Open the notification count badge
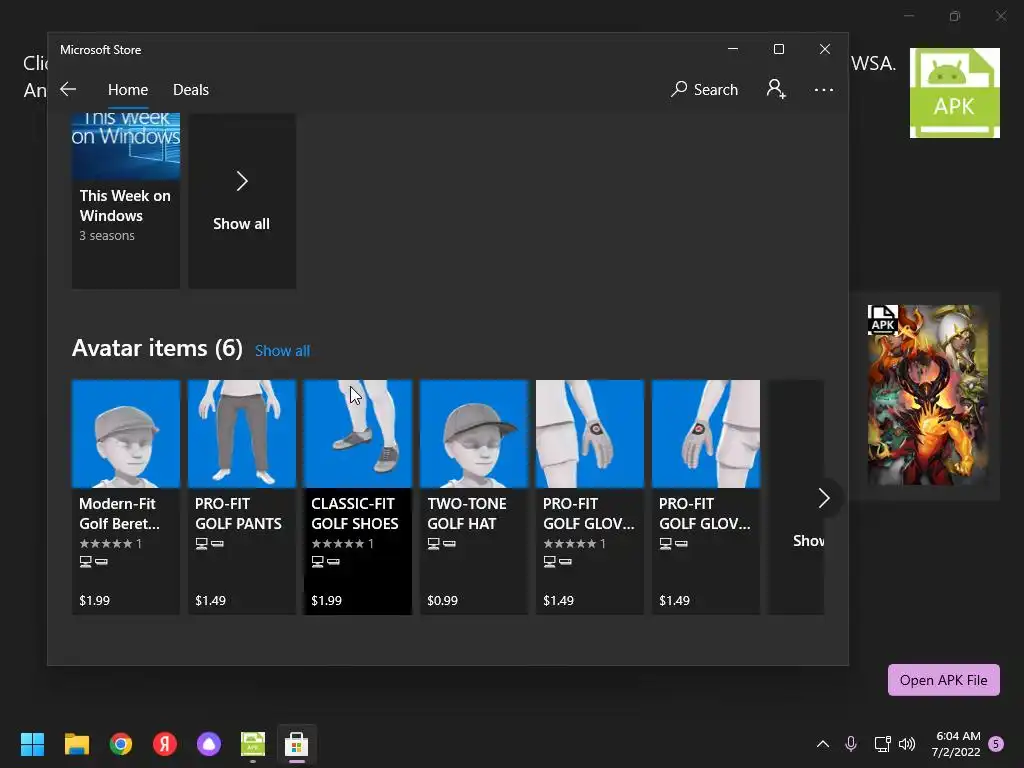 coord(996,743)
